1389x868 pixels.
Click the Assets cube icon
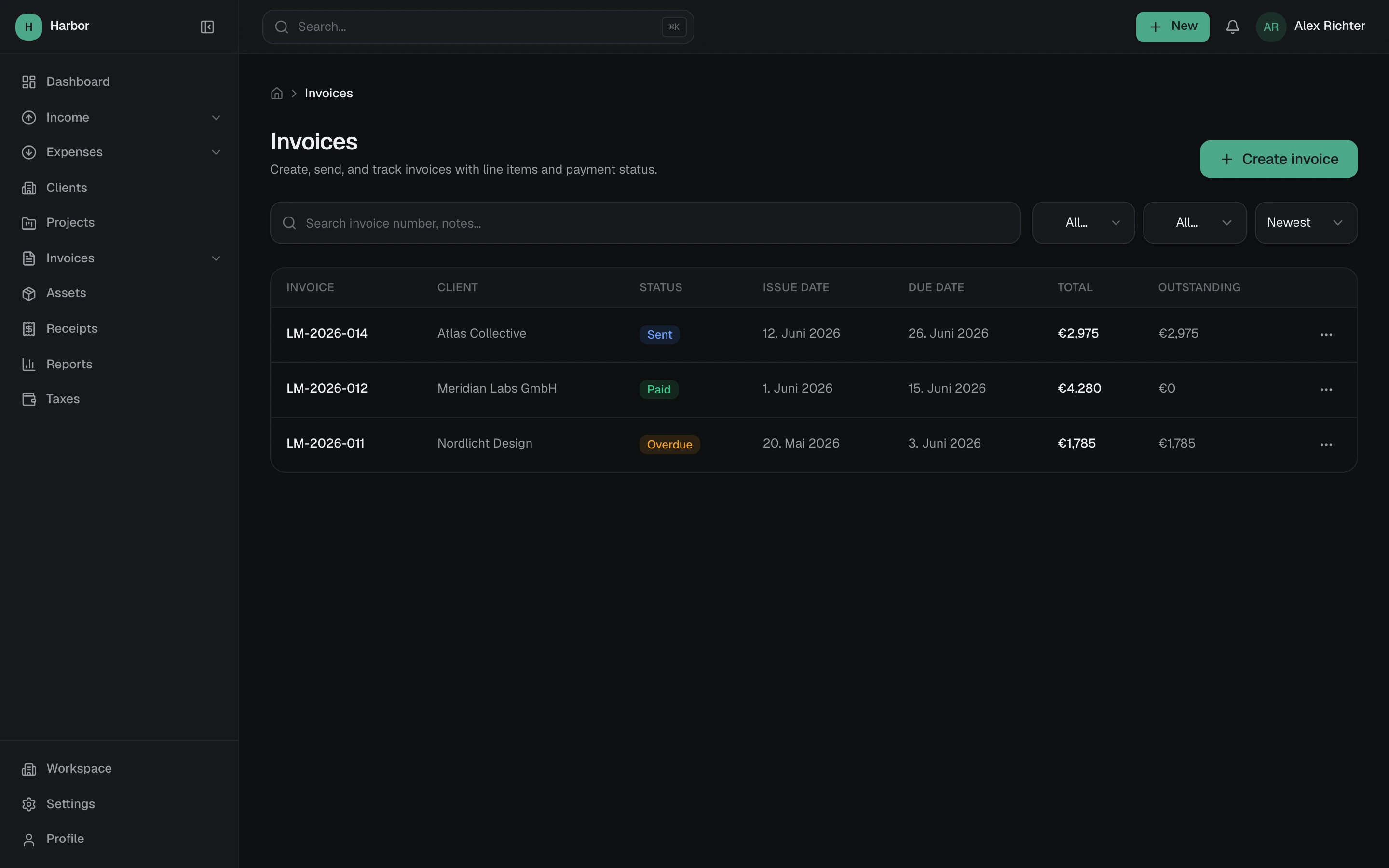click(29, 294)
